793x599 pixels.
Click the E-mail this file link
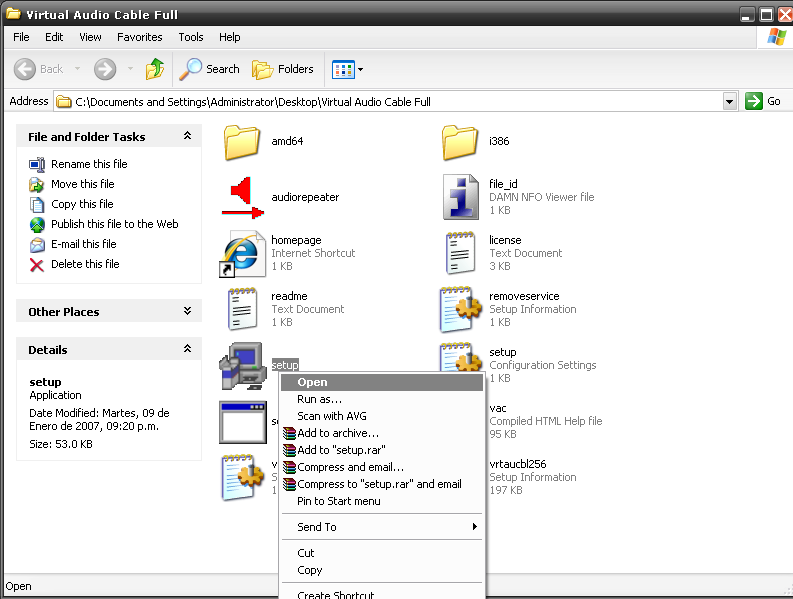83,244
